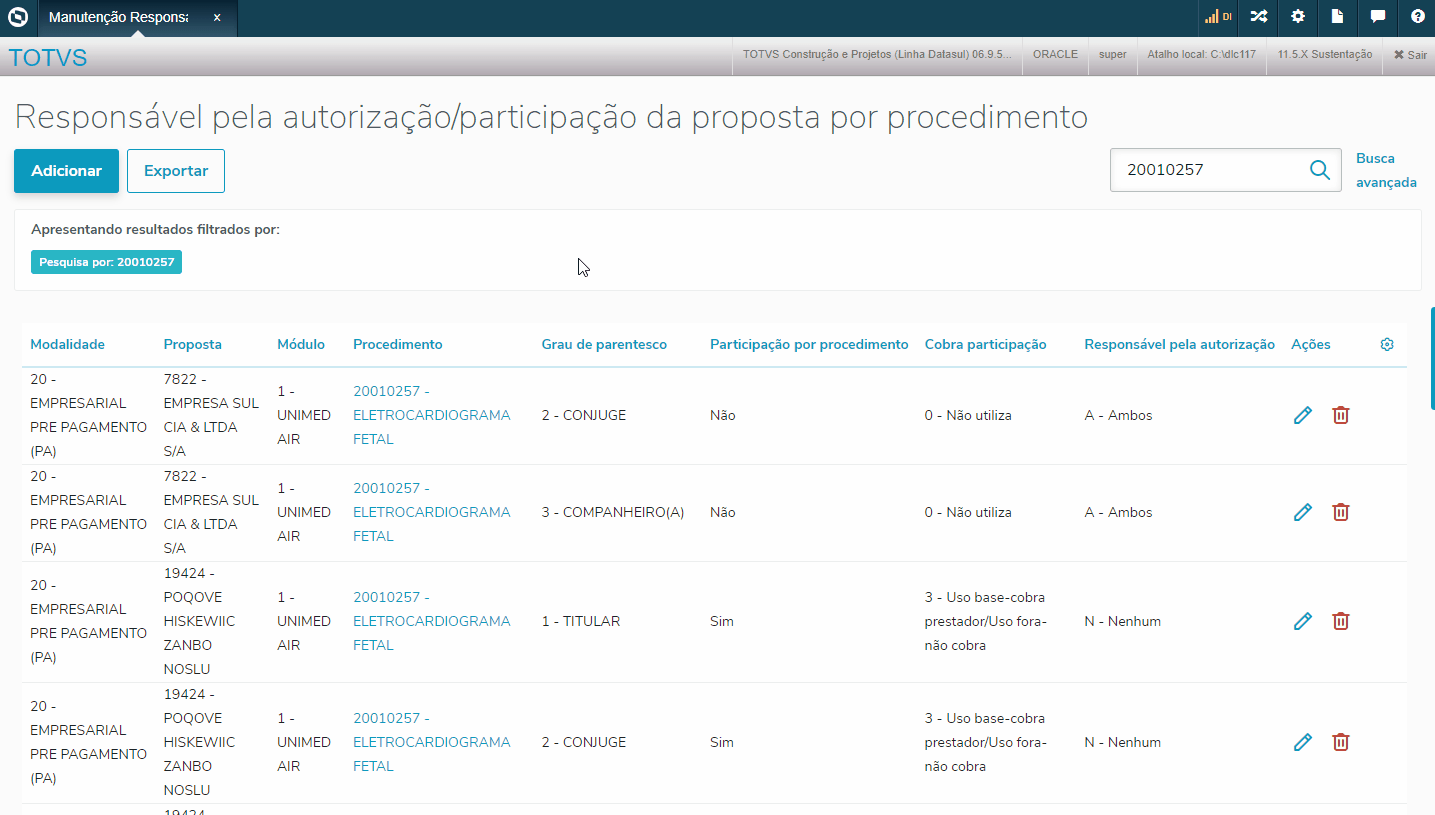Sort by Procedimento column header
Viewport: 1435px width, 815px height.
pyautogui.click(x=398, y=344)
